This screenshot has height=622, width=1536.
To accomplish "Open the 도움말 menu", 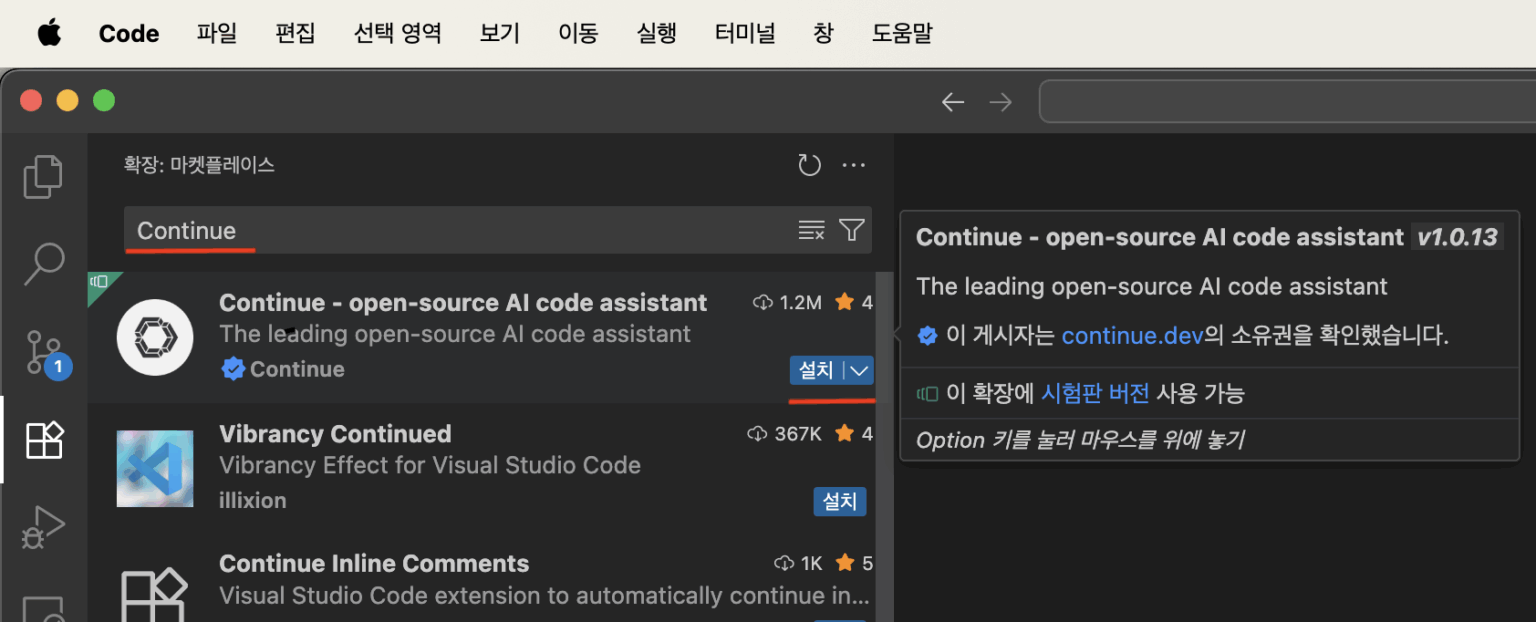I will (902, 32).
